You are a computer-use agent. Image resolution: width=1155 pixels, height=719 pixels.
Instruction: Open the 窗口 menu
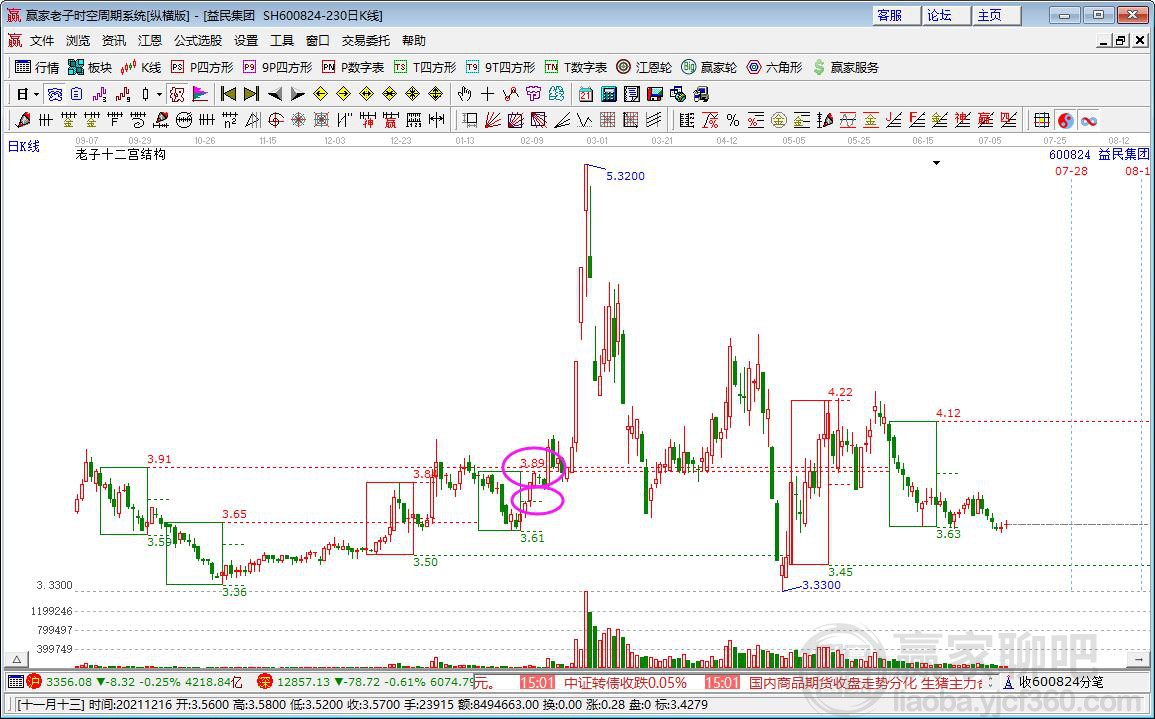coord(317,41)
